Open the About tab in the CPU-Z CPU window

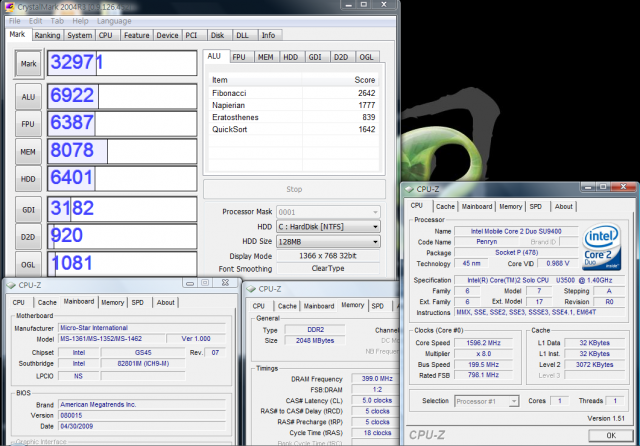tap(564, 206)
